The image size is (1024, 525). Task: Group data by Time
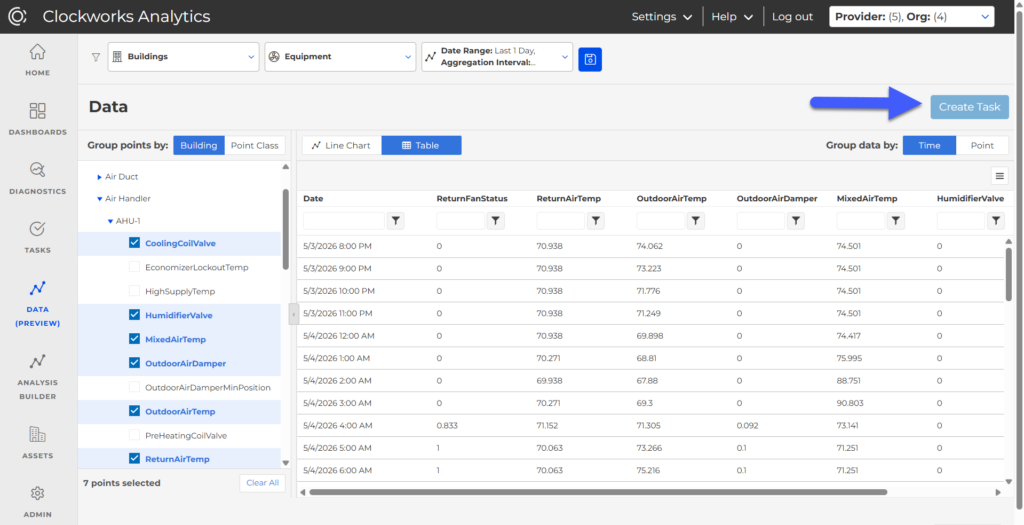(x=929, y=146)
